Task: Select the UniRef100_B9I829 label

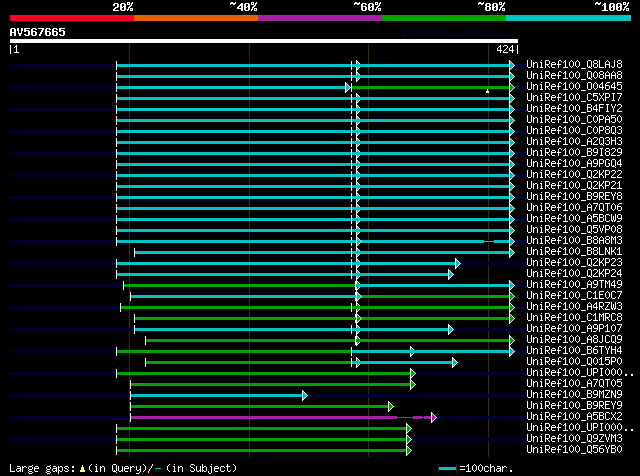Action: pos(574,152)
